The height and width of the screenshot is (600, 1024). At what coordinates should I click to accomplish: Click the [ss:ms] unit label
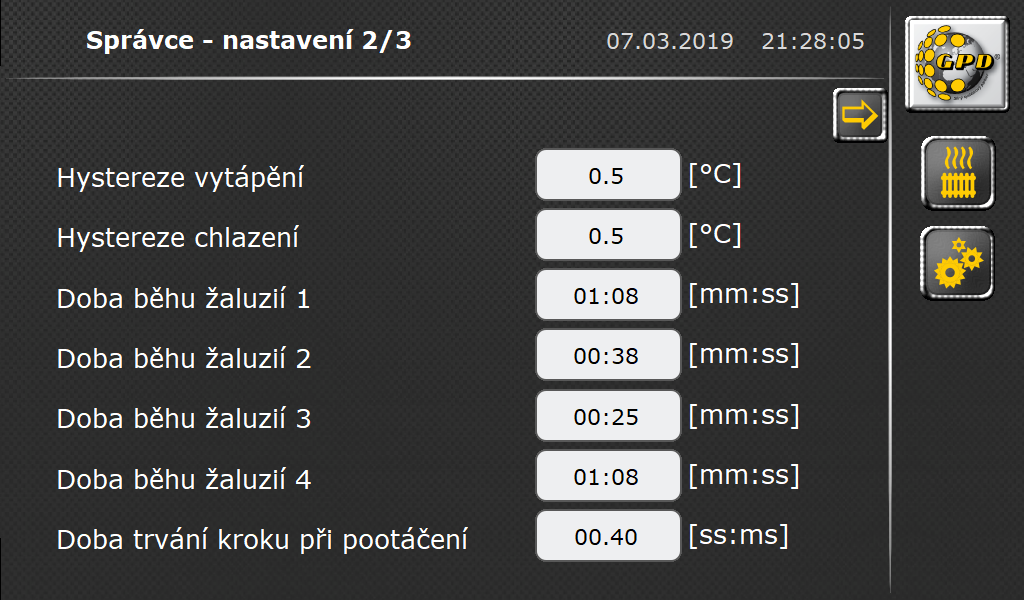coord(739,535)
